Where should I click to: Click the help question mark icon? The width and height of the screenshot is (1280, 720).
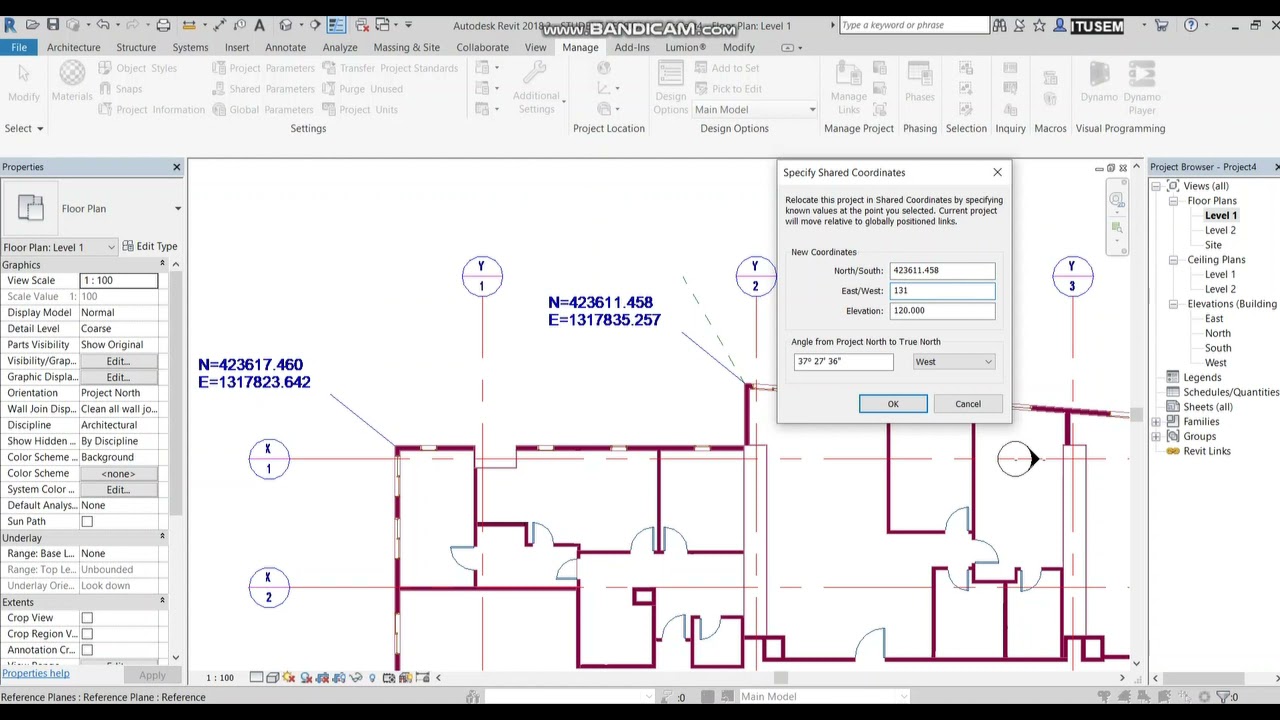pos(1191,25)
